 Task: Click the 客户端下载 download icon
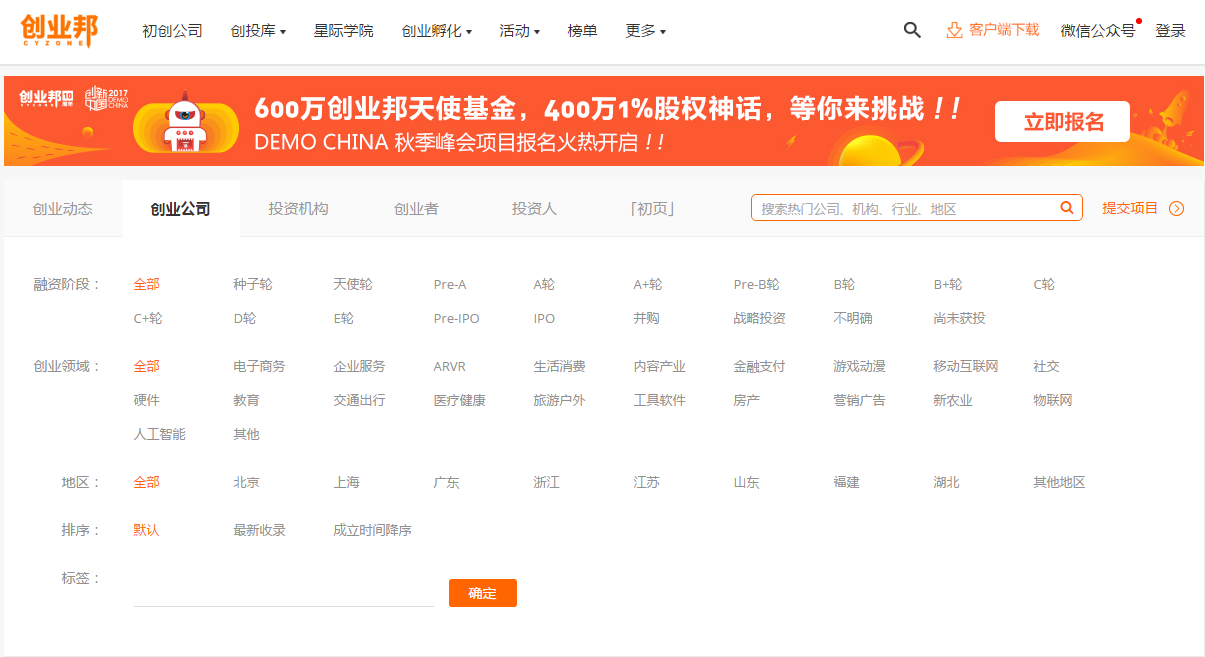(954, 30)
